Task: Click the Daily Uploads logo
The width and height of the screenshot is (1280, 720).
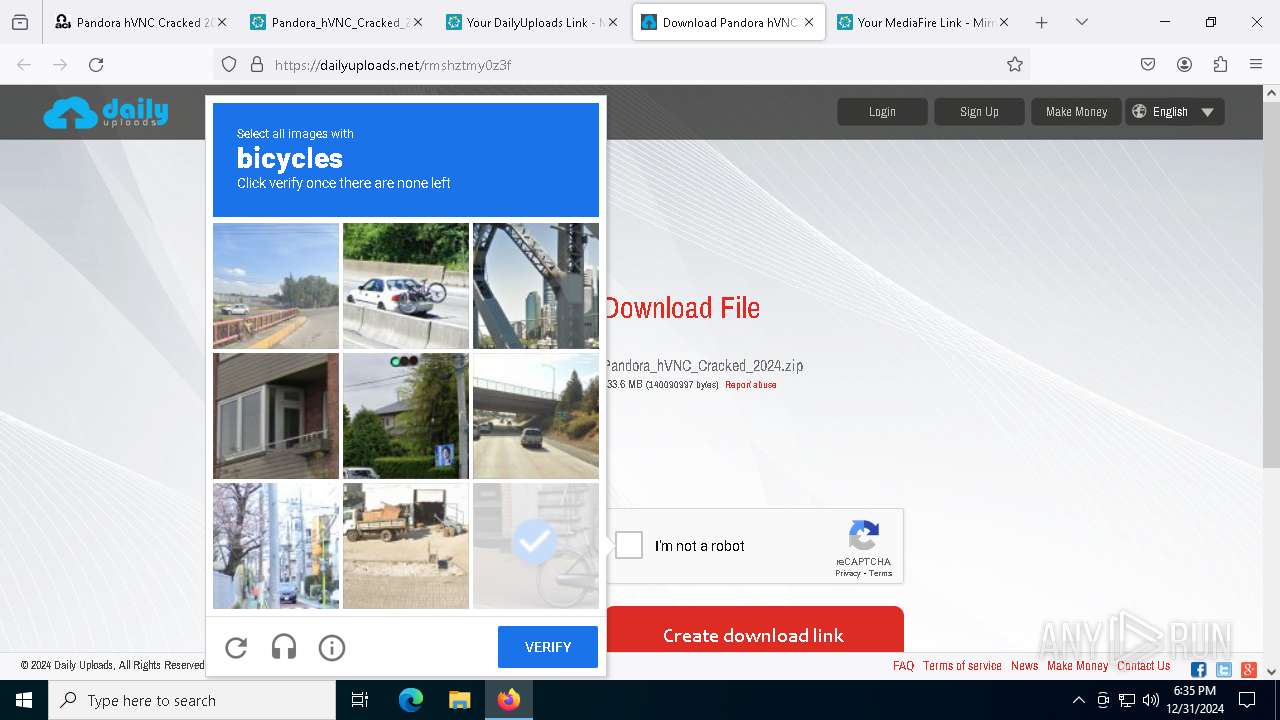Action: (x=106, y=112)
